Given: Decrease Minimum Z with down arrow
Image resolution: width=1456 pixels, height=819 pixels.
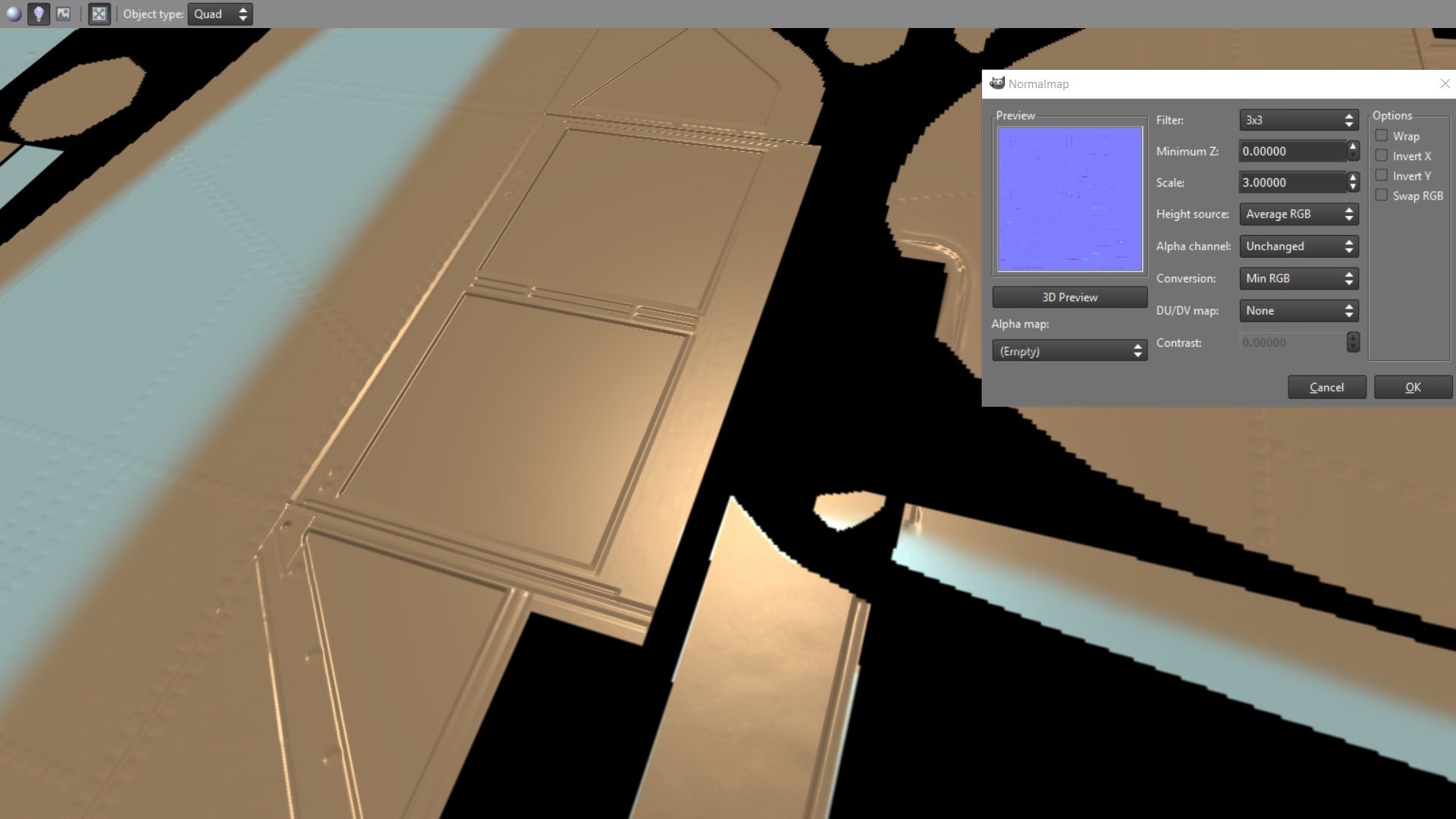Looking at the screenshot, I should 1353,155.
